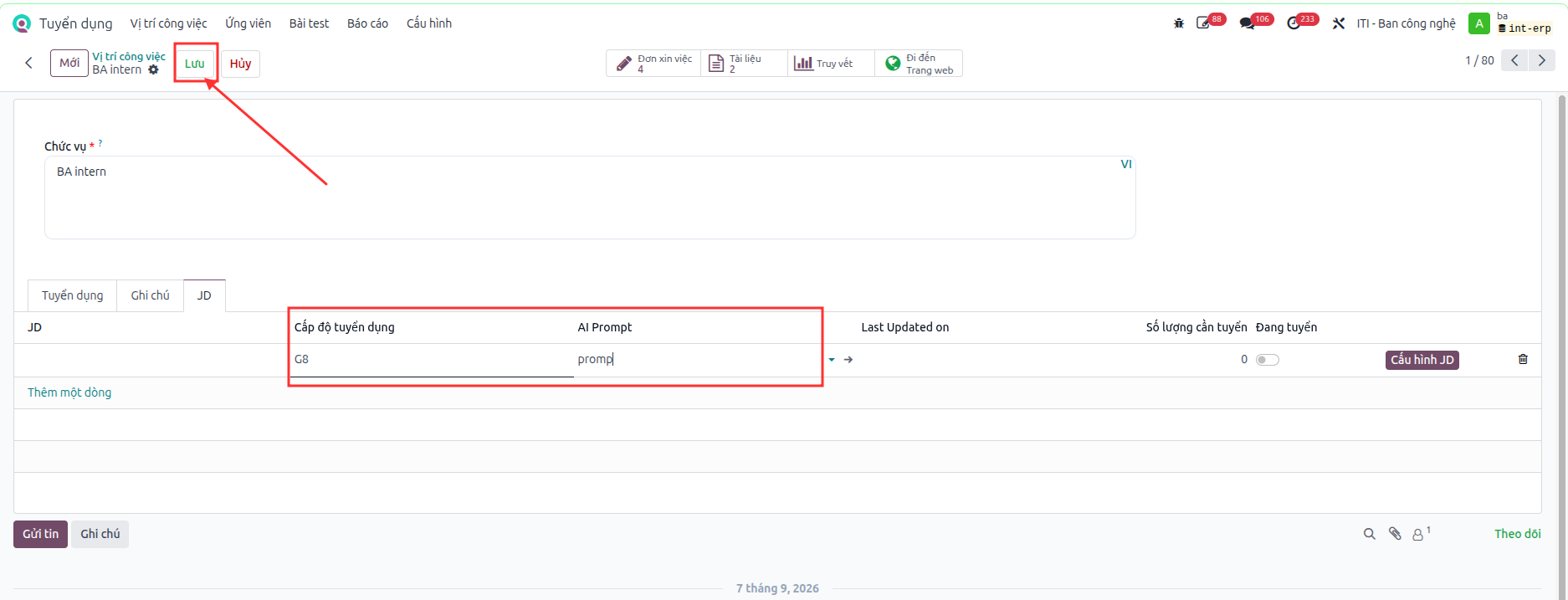The width and height of the screenshot is (1568, 600).
Task: Switch to the Ghi chú tab
Action: click(x=151, y=295)
